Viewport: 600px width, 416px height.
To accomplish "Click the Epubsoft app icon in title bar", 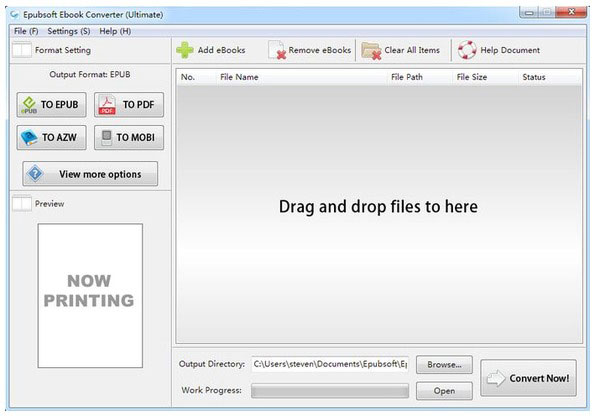I will 15,15.
